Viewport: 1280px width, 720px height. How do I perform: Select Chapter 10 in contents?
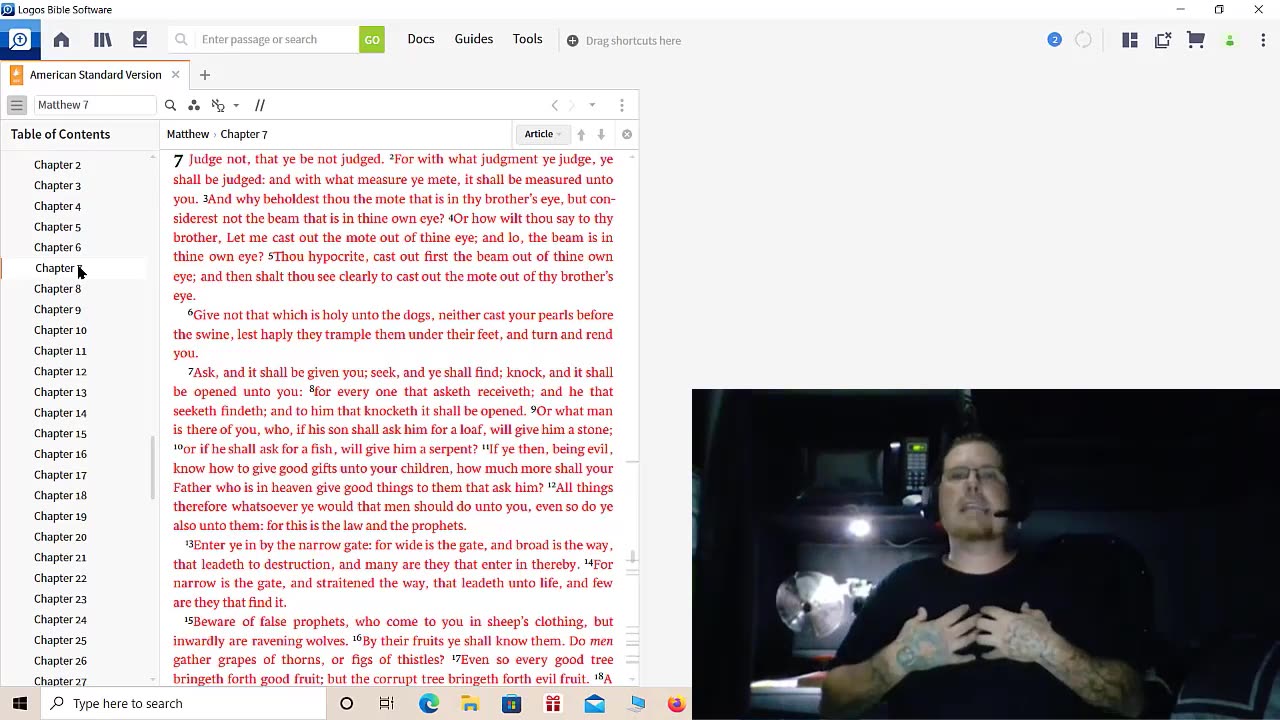click(x=60, y=330)
